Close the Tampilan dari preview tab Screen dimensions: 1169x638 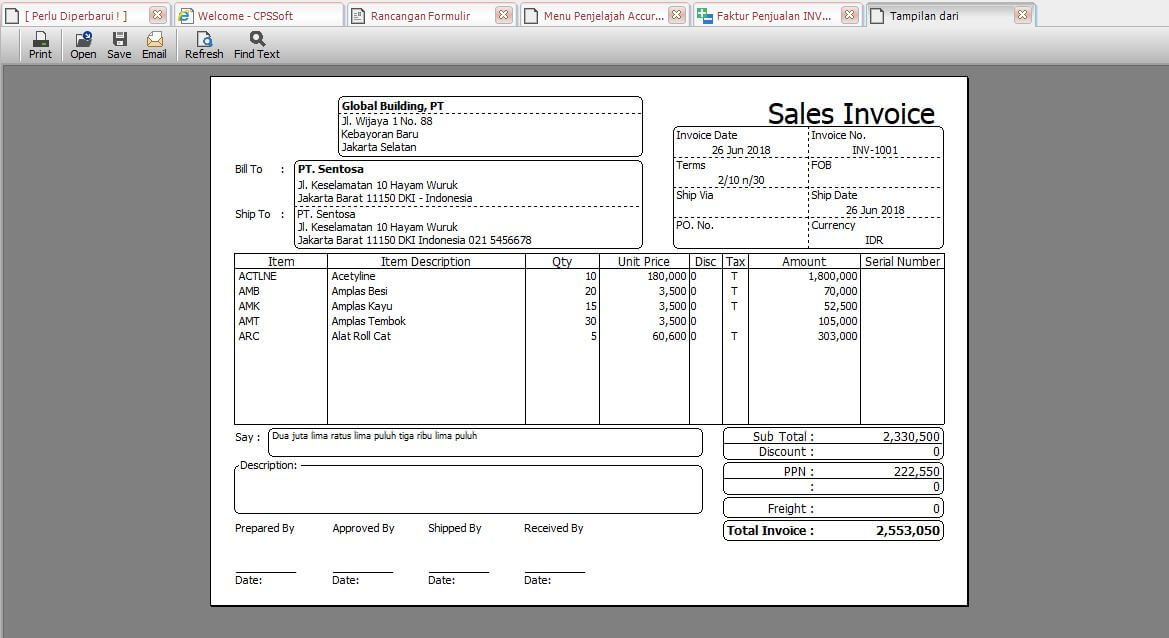(x=1022, y=15)
